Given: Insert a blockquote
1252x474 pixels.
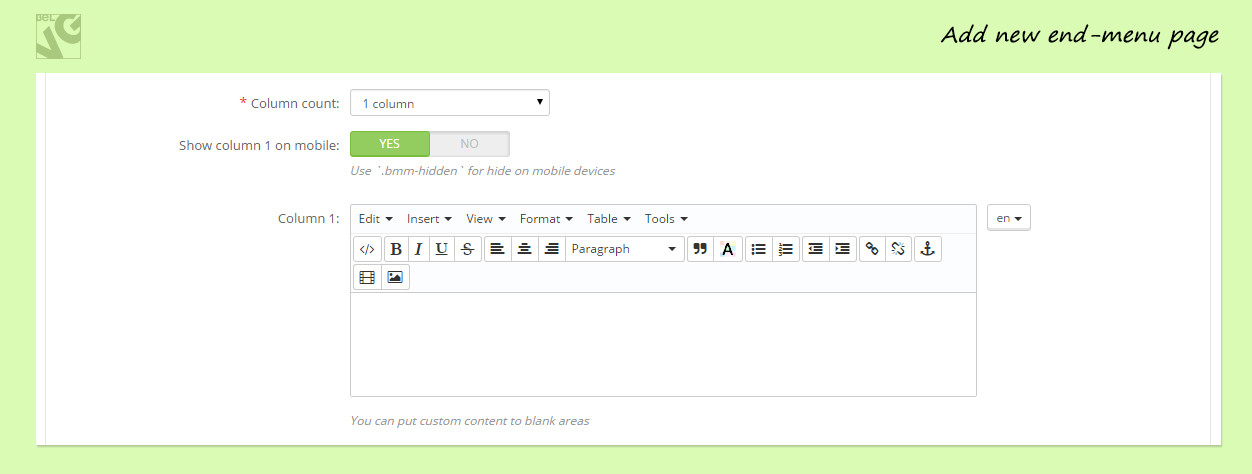Looking at the screenshot, I should pos(700,249).
